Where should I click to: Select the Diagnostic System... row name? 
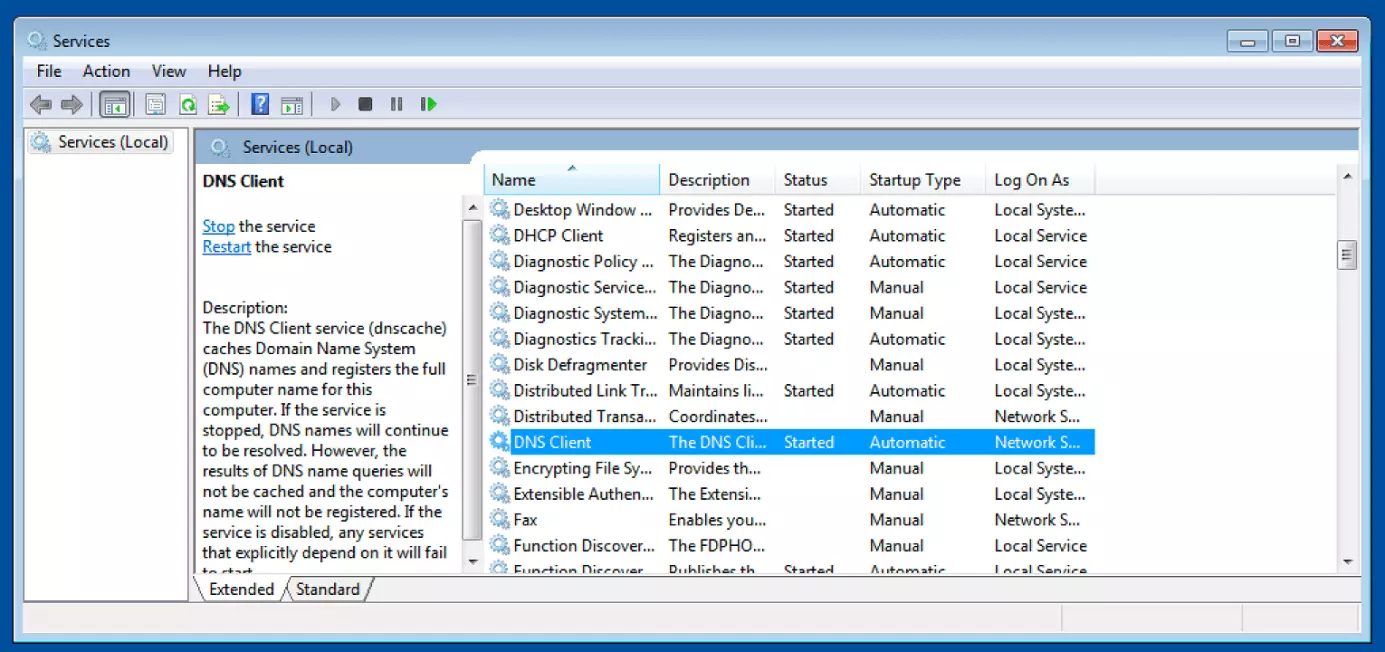coord(584,314)
